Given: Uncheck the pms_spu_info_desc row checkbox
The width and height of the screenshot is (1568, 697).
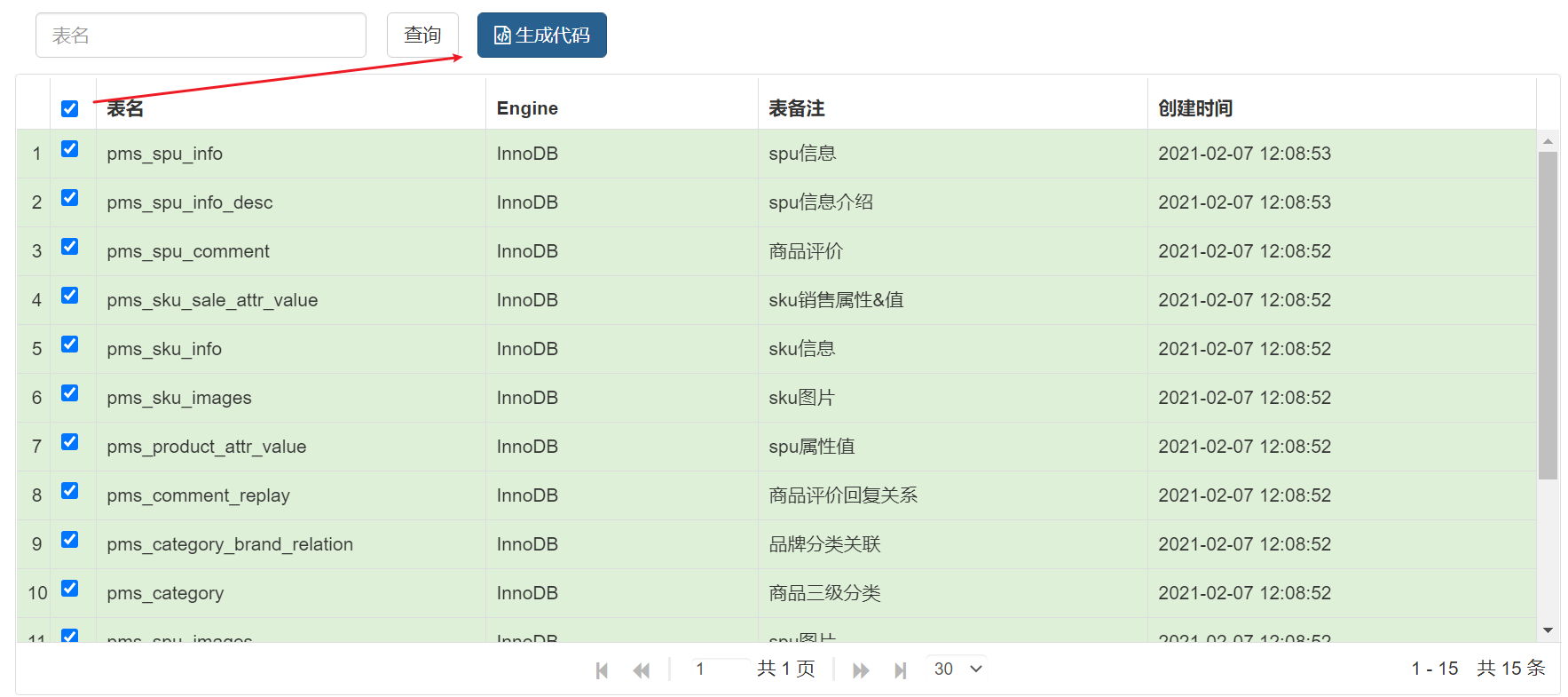Looking at the screenshot, I should tap(70, 198).
